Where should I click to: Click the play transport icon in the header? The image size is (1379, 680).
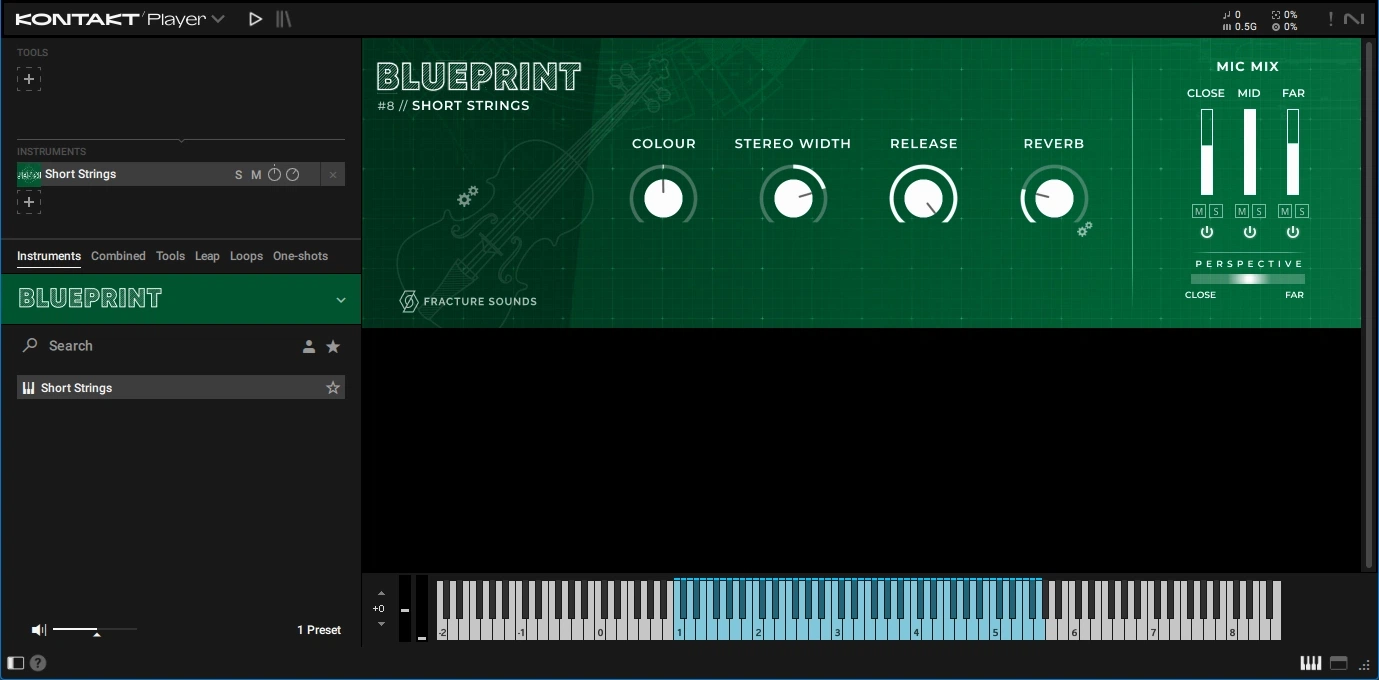tap(256, 19)
